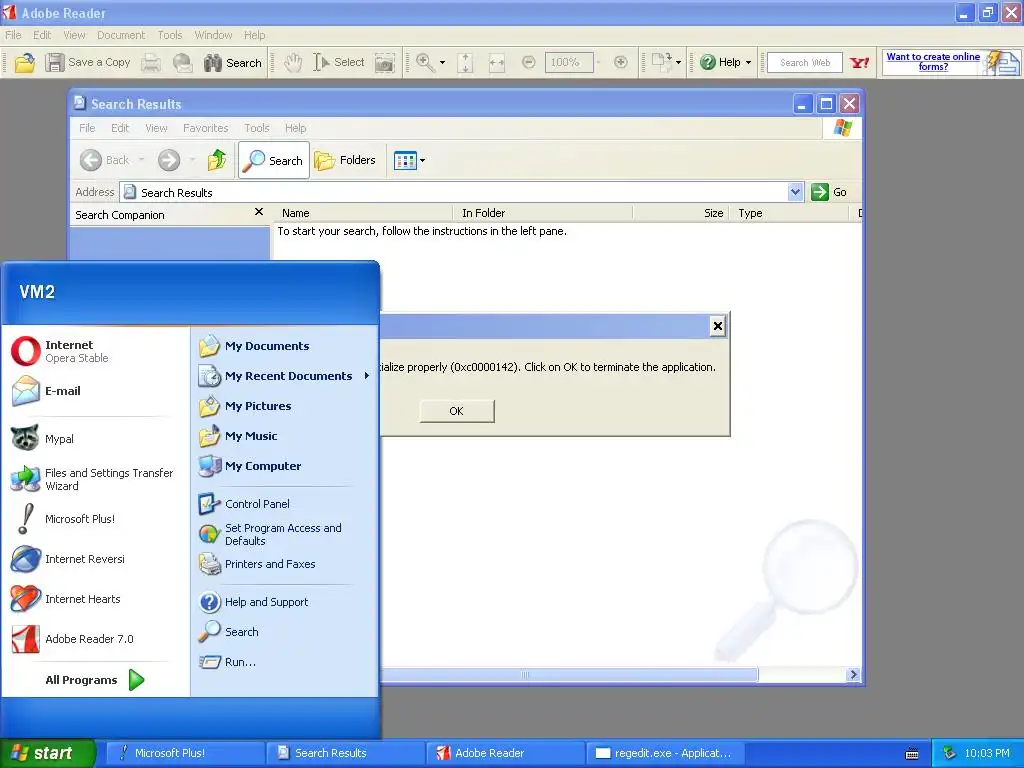
Task: Open Tools menu in Search Results window
Action: 257,128
